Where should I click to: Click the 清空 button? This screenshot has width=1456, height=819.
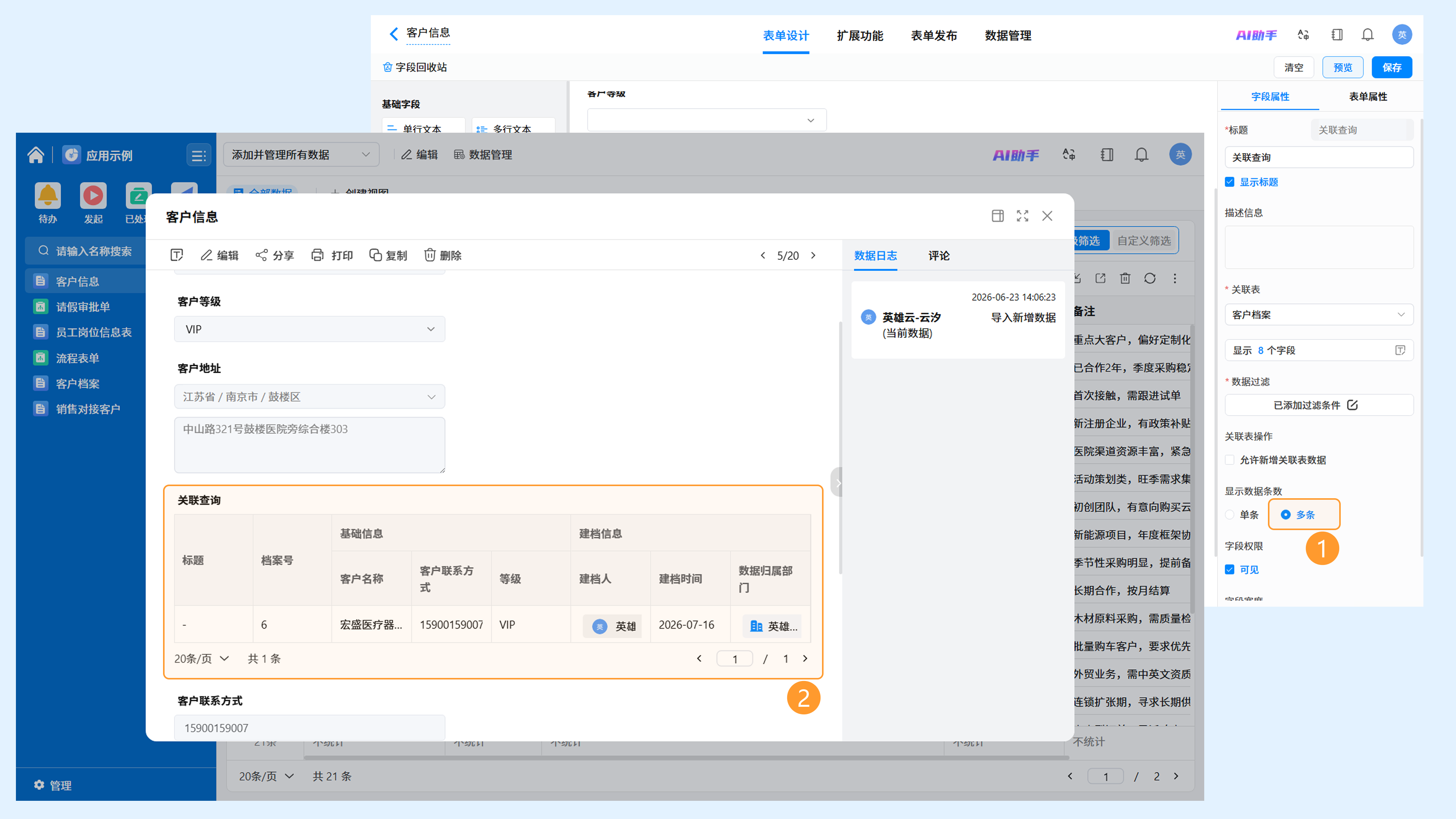point(1294,67)
